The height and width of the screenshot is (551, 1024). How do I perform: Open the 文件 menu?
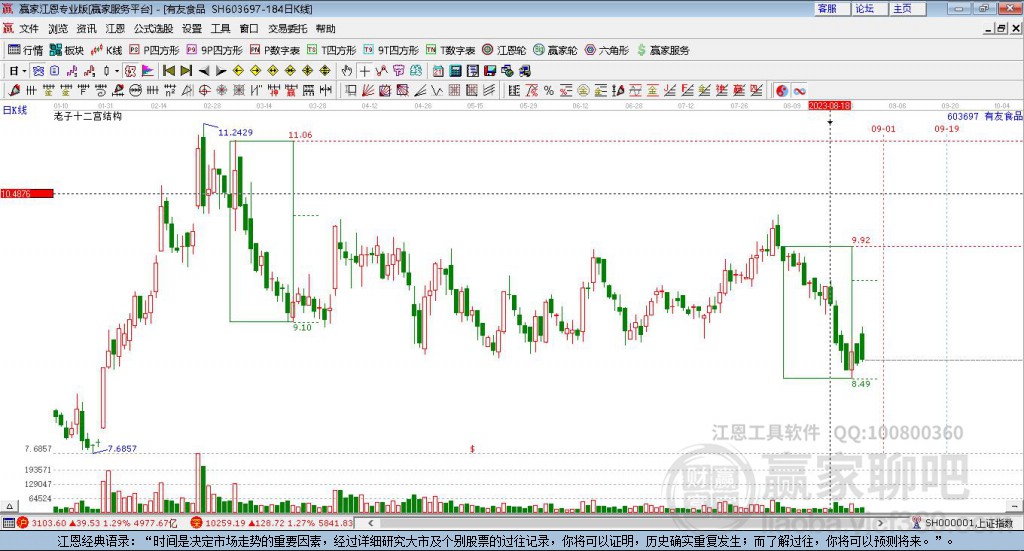point(29,29)
